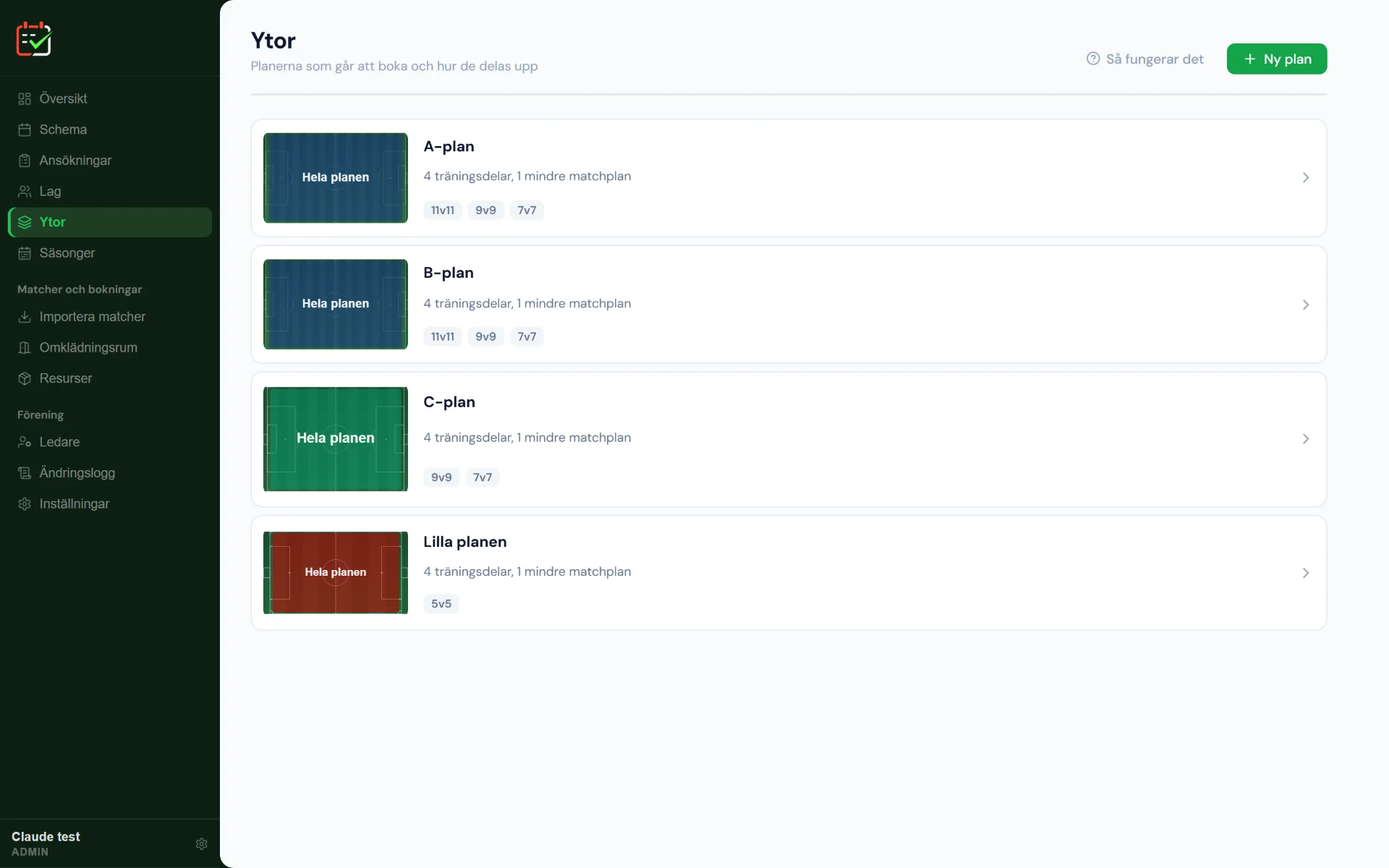Viewport: 1389px width, 868px height.
Task: Open the Så fungerar det help link
Action: click(1145, 59)
